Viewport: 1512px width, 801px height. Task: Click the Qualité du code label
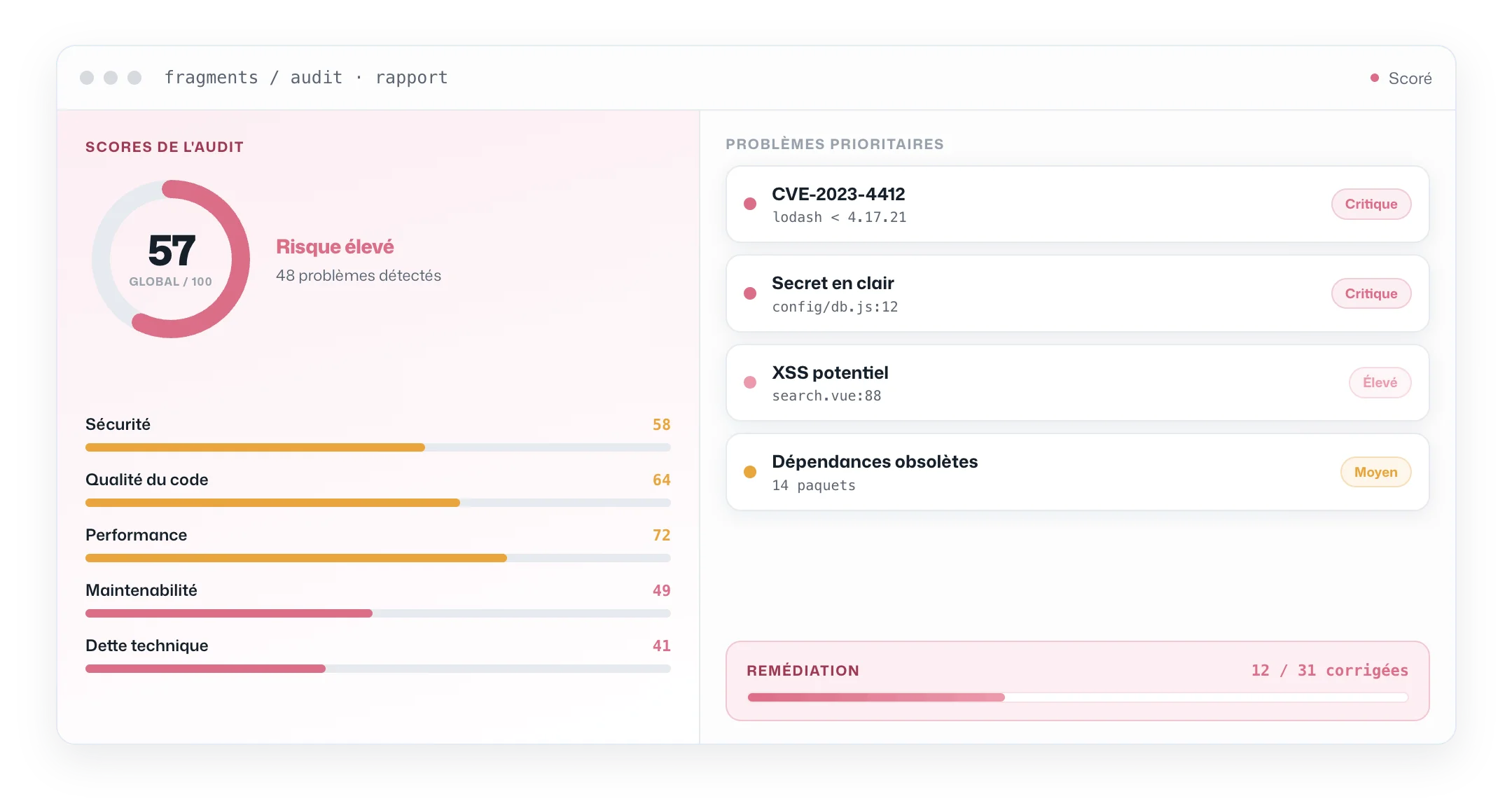[x=146, y=480]
